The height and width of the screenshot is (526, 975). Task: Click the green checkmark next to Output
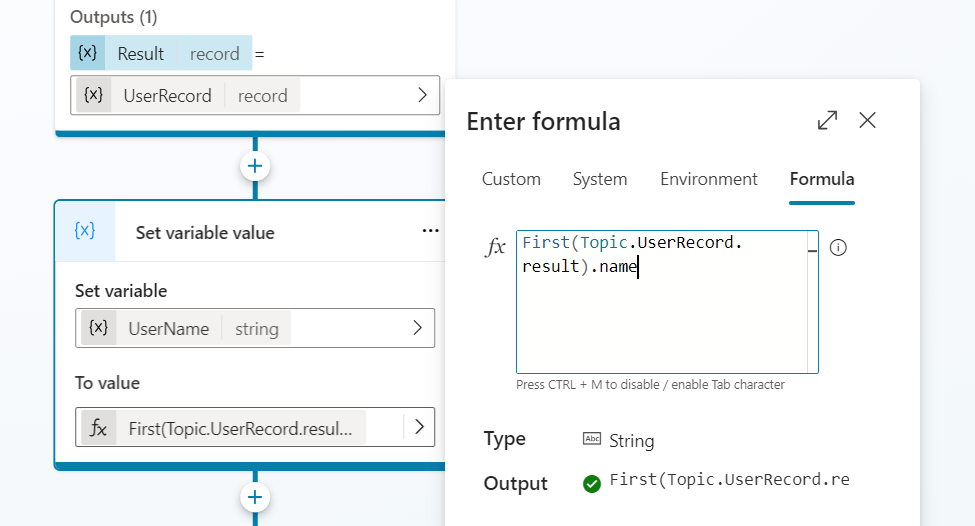point(592,482)
